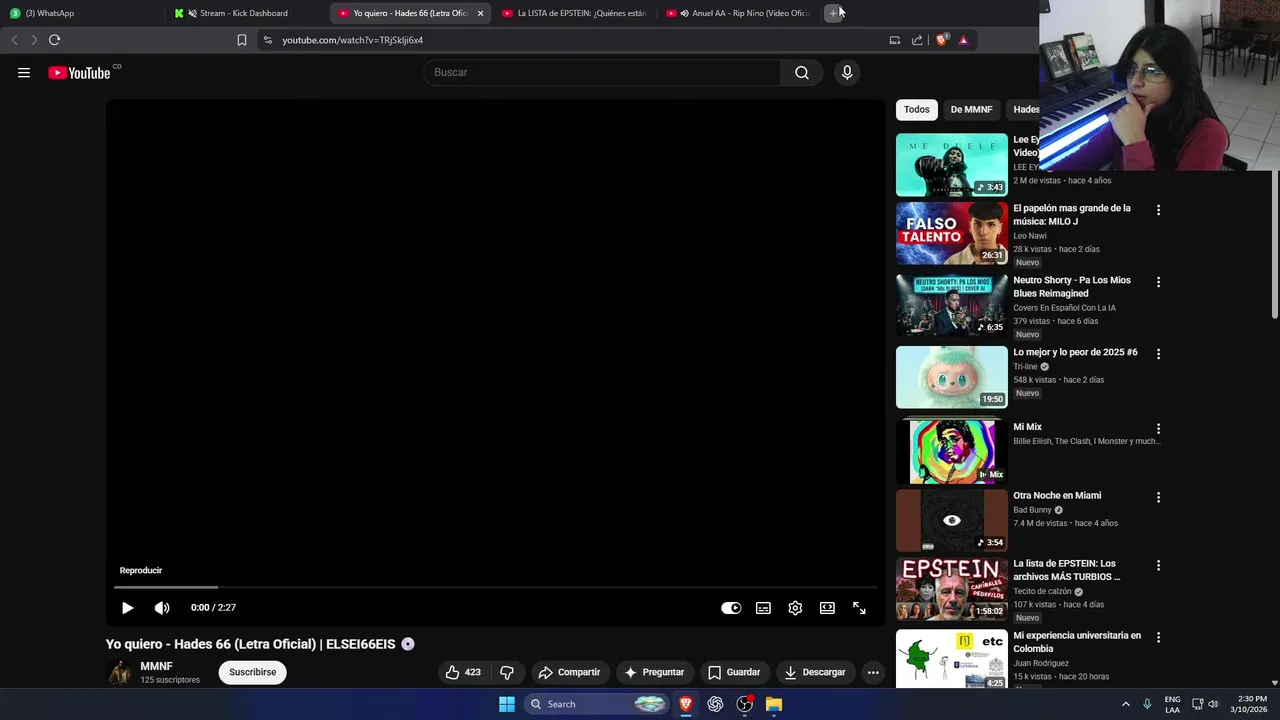
Task: Like the video with 423 likes
Action: [463, 672]
